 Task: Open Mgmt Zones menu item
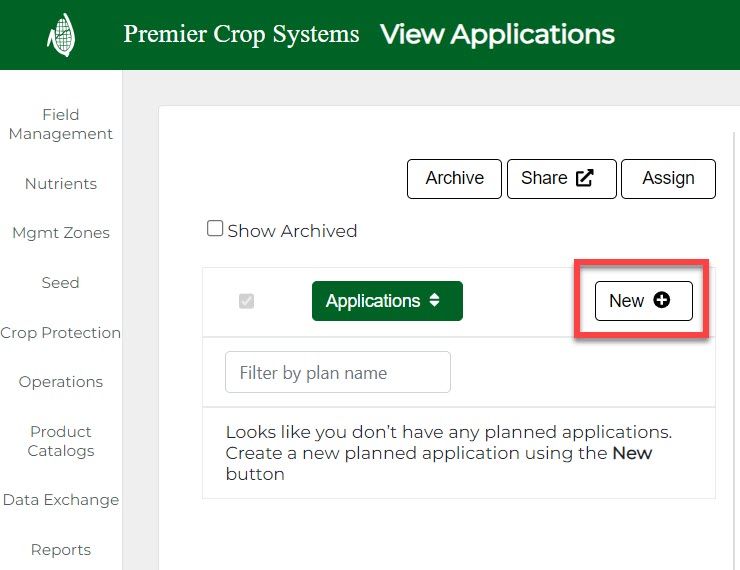[x=60, y=233]
